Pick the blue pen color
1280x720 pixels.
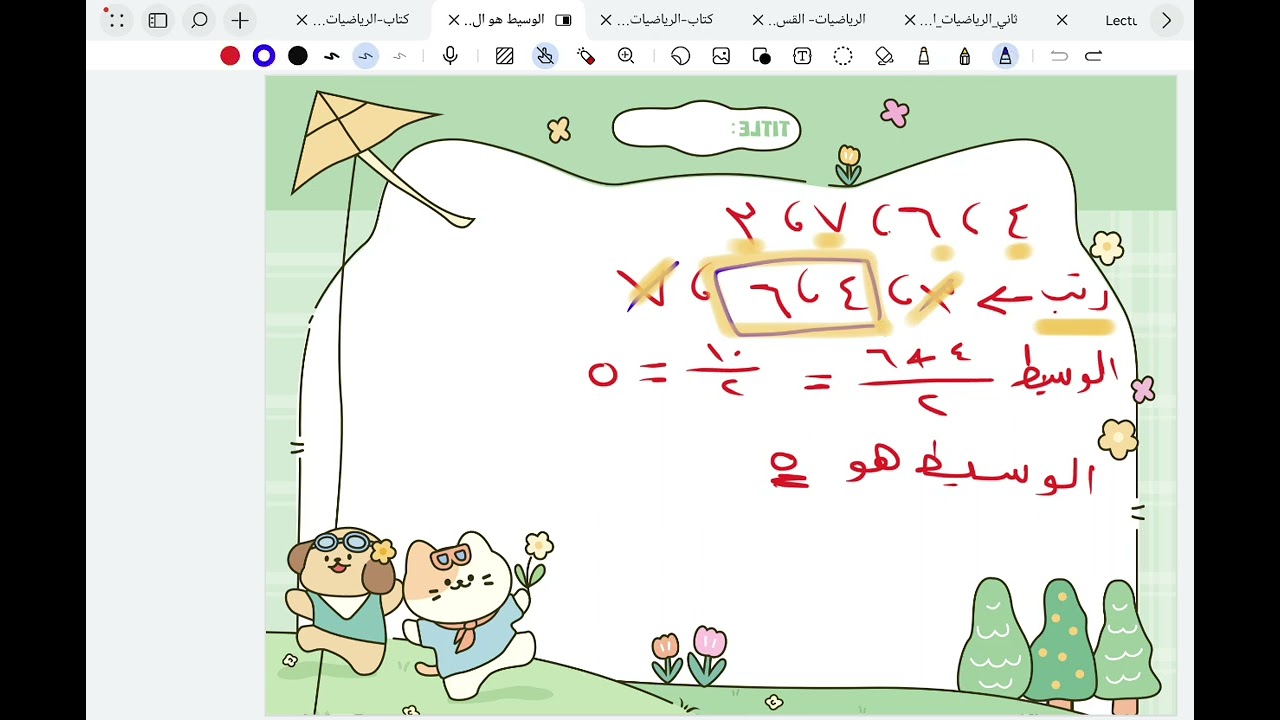[264, 56]
